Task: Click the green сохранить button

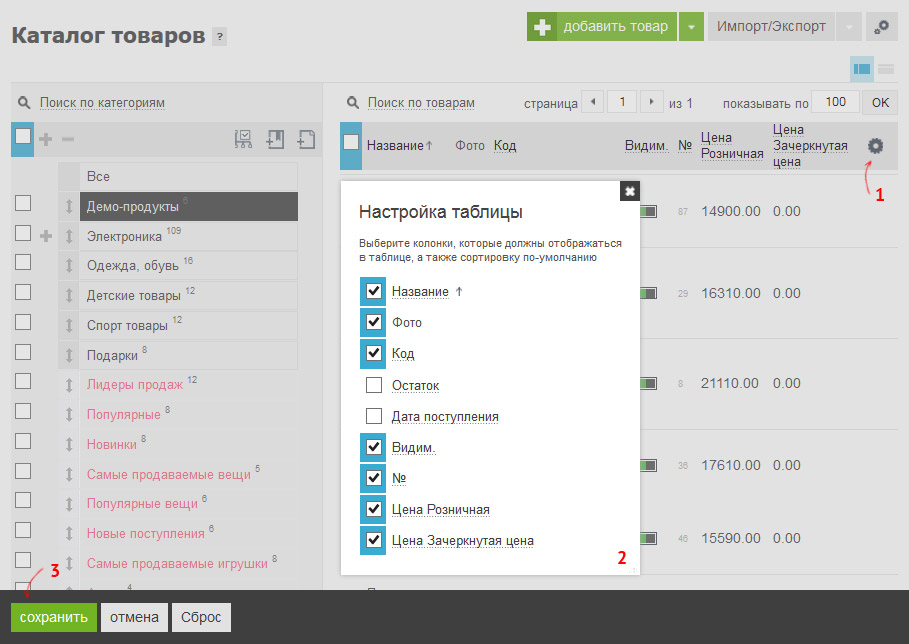Action: 53,617
